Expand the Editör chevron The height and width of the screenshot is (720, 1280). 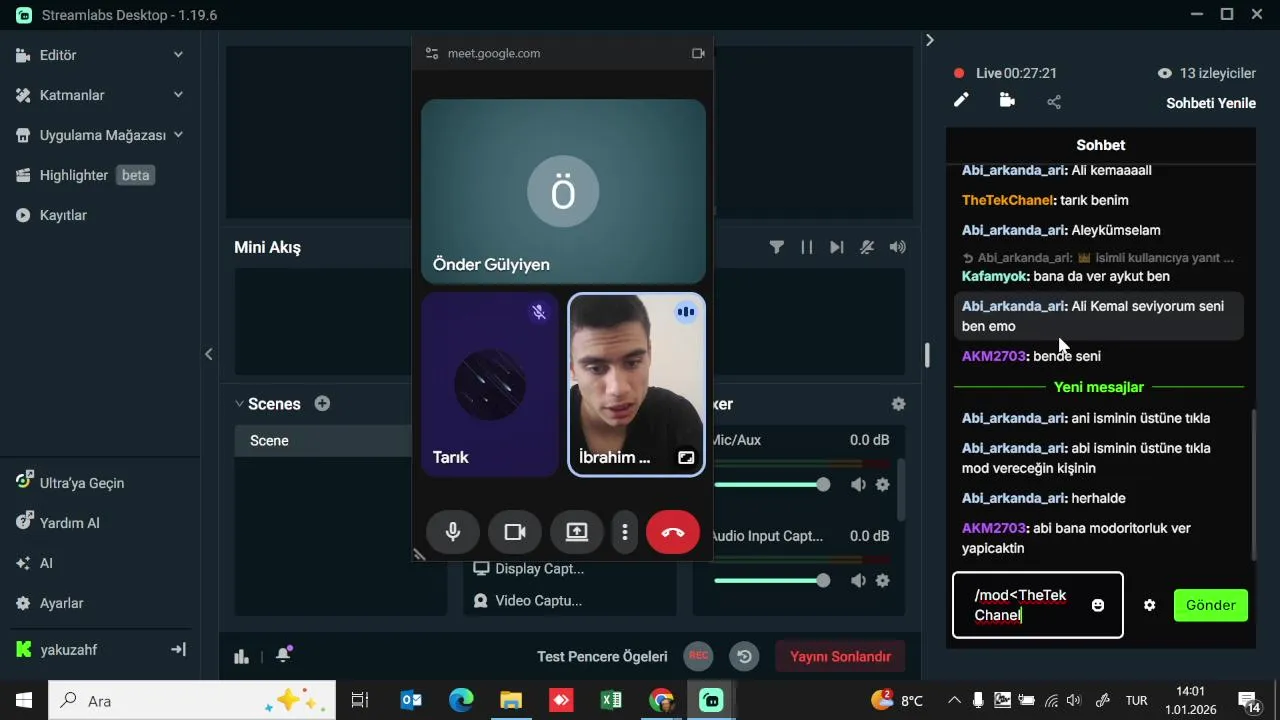pos(178,55)
